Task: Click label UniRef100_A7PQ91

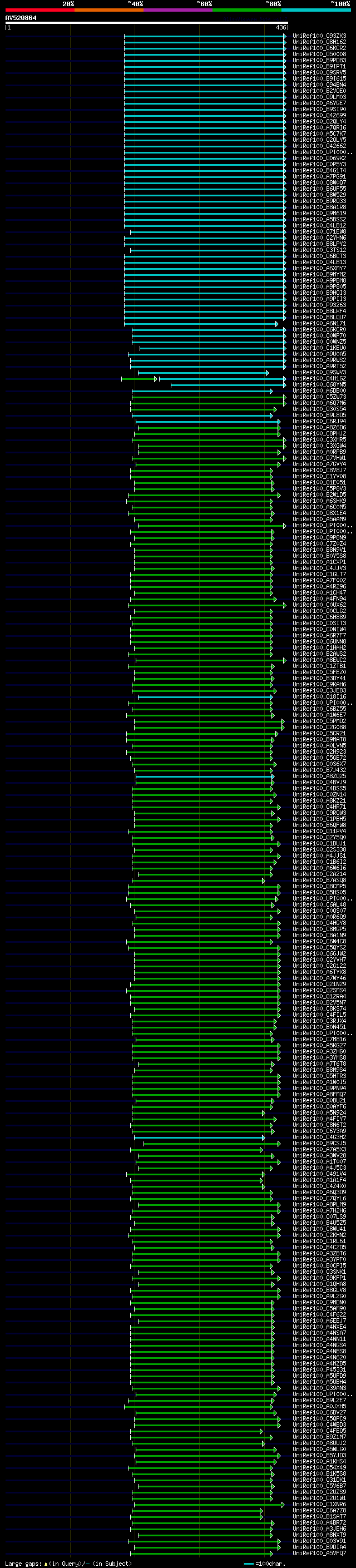Action: click(x=319, y=176)
